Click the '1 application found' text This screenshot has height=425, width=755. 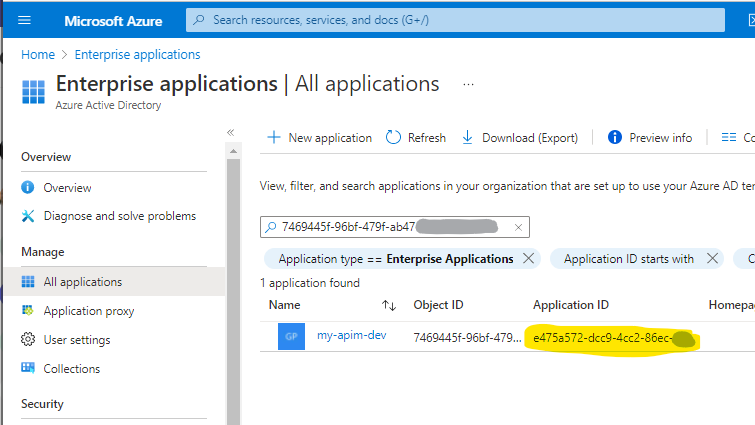pyautogui.click(x=310, y=283)
